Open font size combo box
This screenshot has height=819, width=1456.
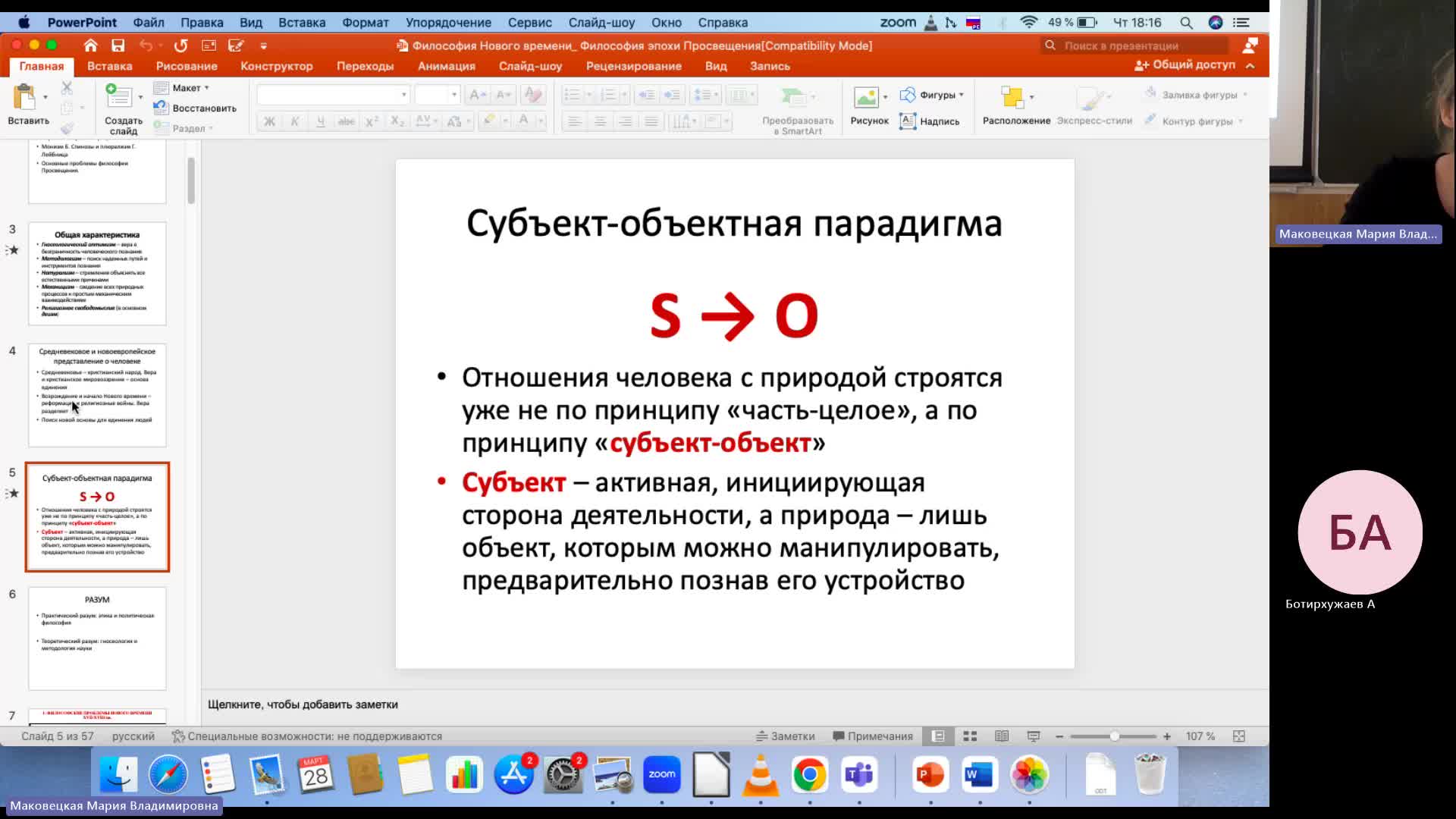pyautogui.click(x=437, y=95)
